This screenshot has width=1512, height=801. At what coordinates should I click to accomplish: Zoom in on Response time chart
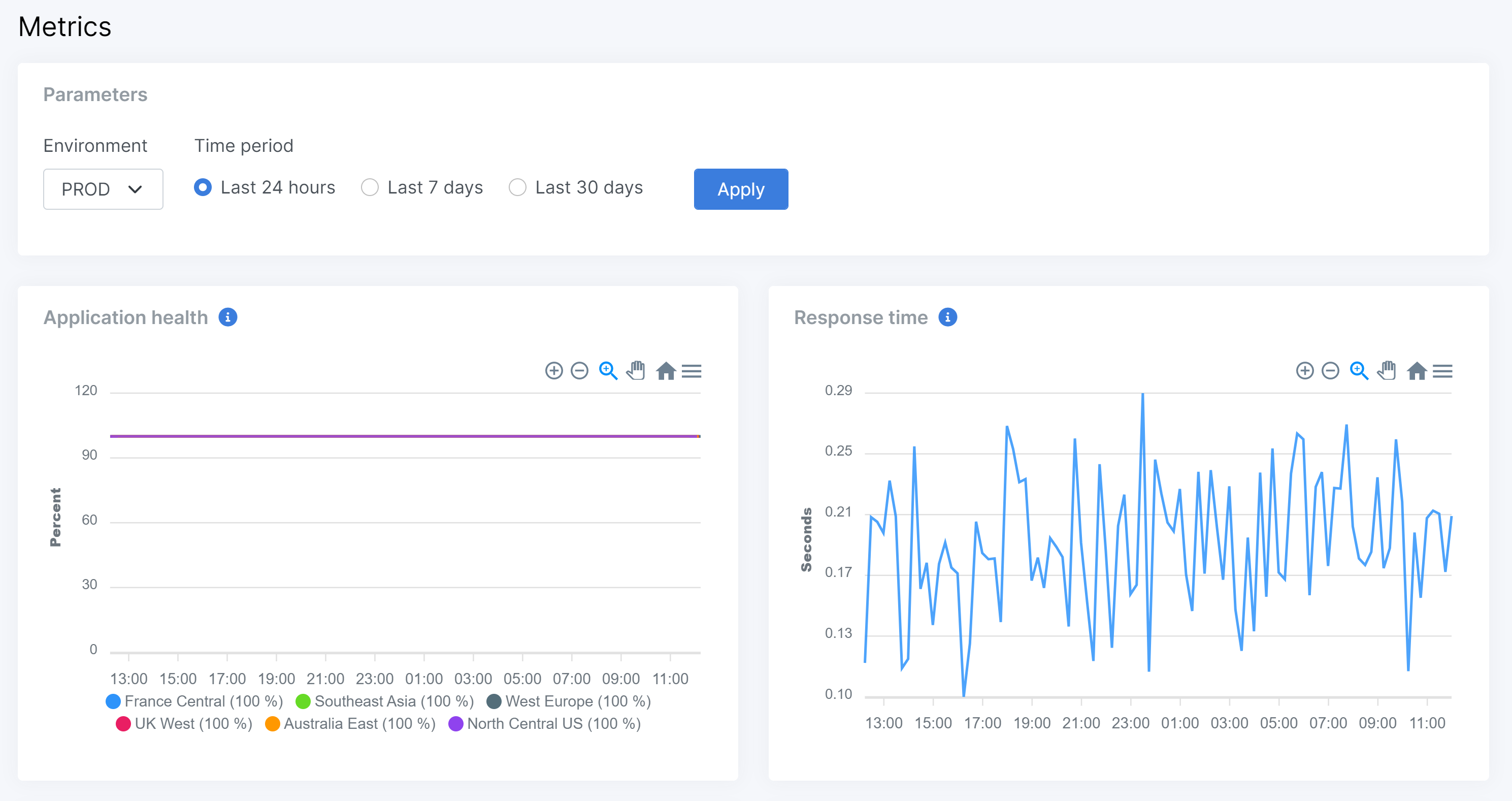pos(1304,371)
